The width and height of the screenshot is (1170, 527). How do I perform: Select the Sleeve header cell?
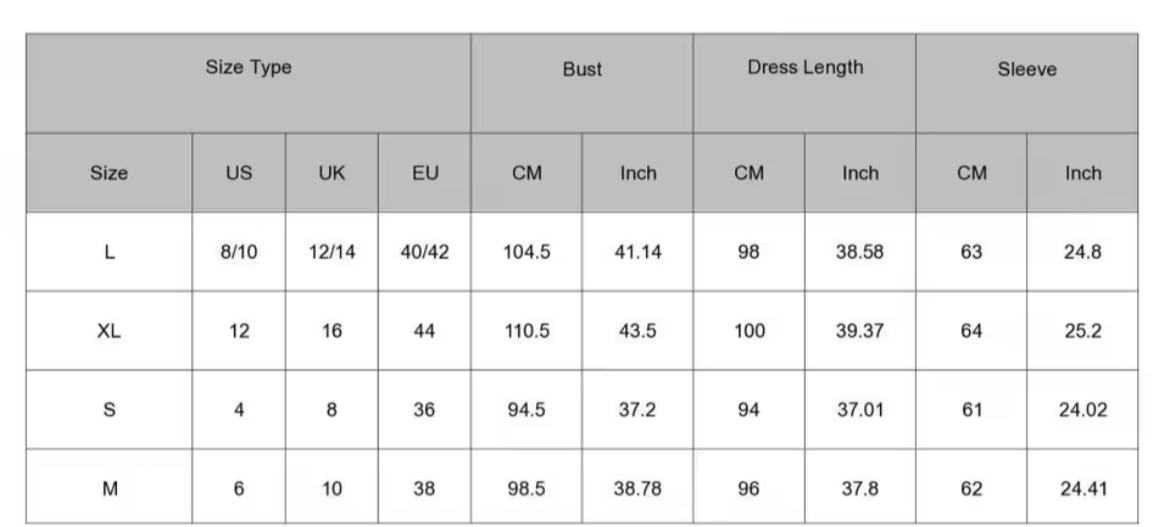pyautogui.click(x=1026, y=70)
